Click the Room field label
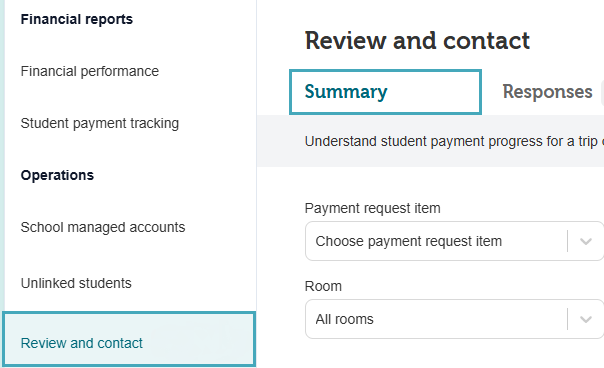 tap(323, 286)
